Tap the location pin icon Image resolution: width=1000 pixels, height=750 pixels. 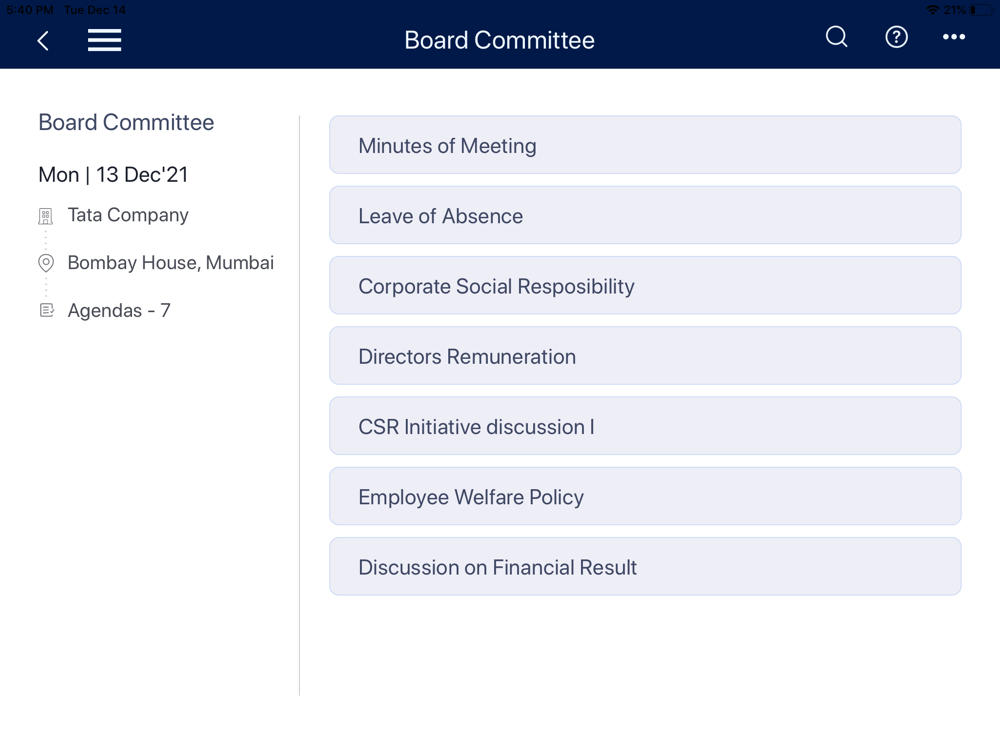pos(46,263)
